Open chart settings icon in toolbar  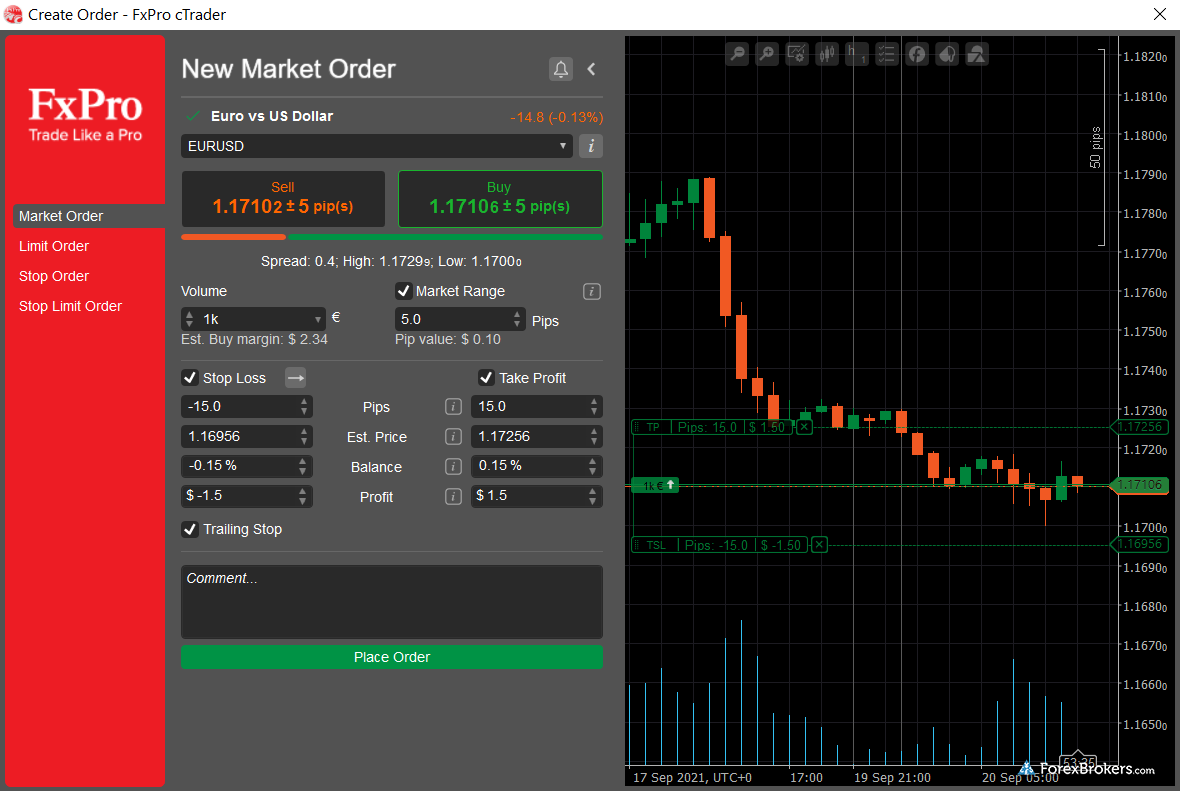tap(797, 54)
